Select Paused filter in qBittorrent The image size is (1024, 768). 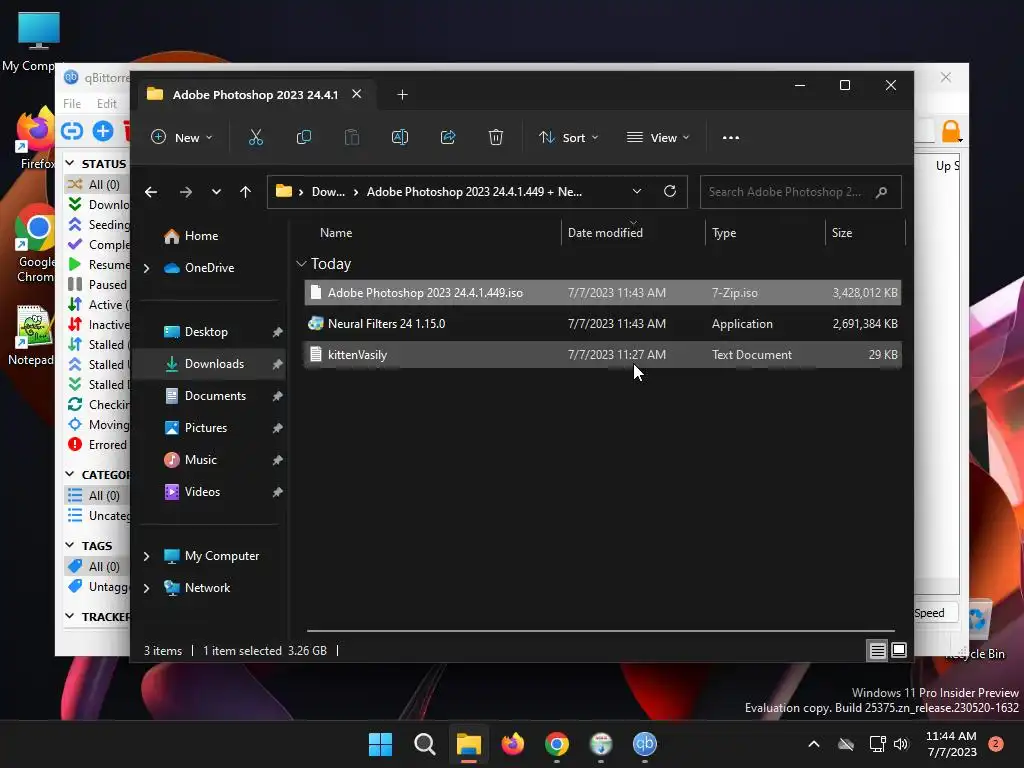click(x=99, y=285)
